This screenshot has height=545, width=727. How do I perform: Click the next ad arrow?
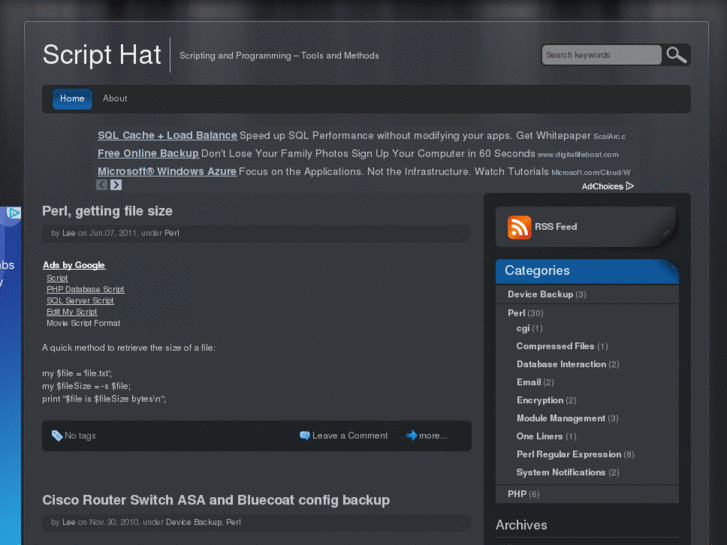(116, 185)
